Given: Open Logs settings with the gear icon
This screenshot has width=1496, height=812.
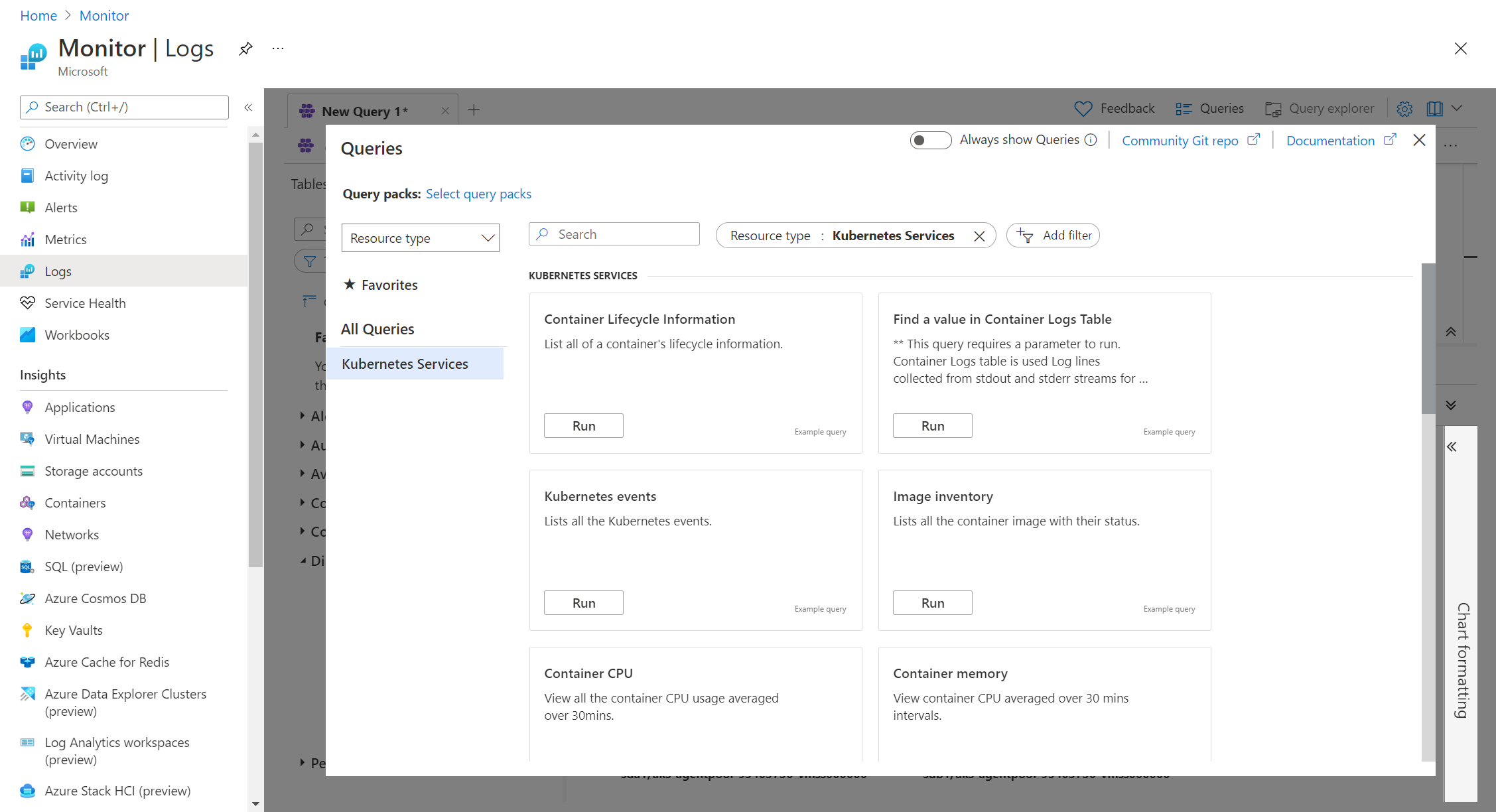Looking at the screenshot, I should coord(1404,108).
